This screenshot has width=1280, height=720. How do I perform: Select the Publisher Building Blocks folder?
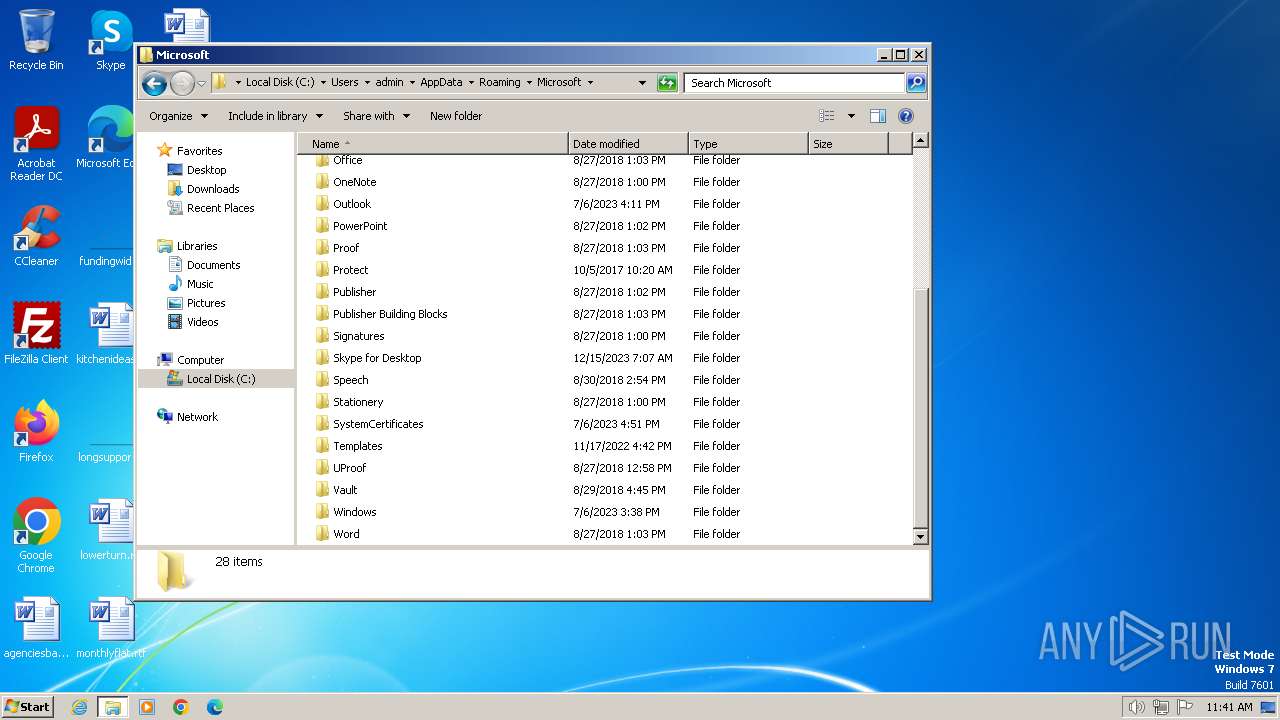(390, 314)
